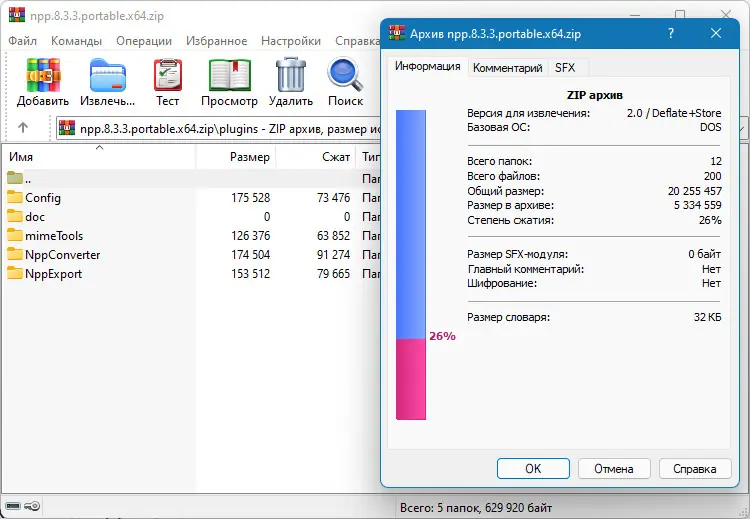Screen dimensions: 750x519
Task: Open the Просмотр (View) book icon
Action: coord(230,75)
